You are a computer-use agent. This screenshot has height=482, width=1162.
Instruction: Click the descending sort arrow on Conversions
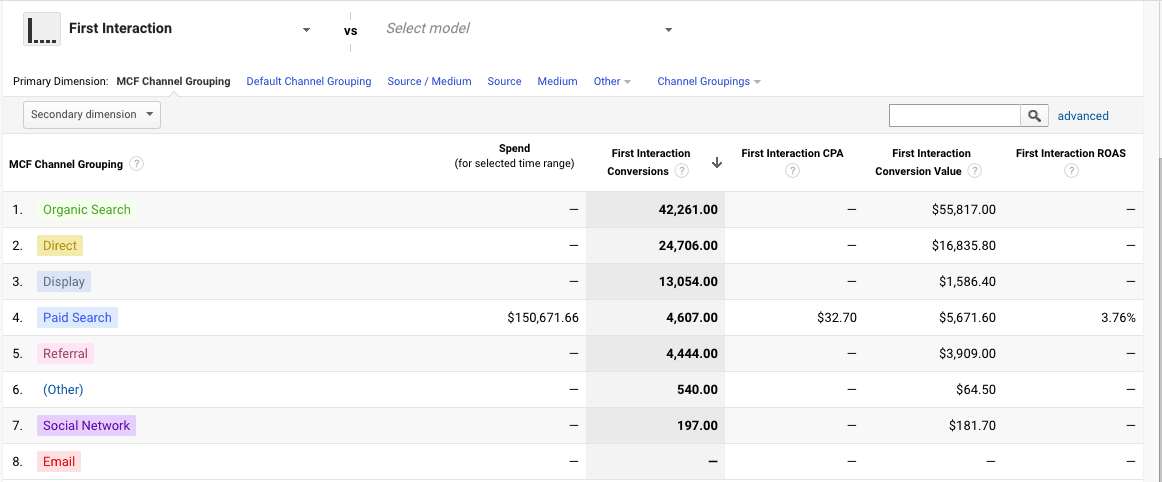pos(716,163)
